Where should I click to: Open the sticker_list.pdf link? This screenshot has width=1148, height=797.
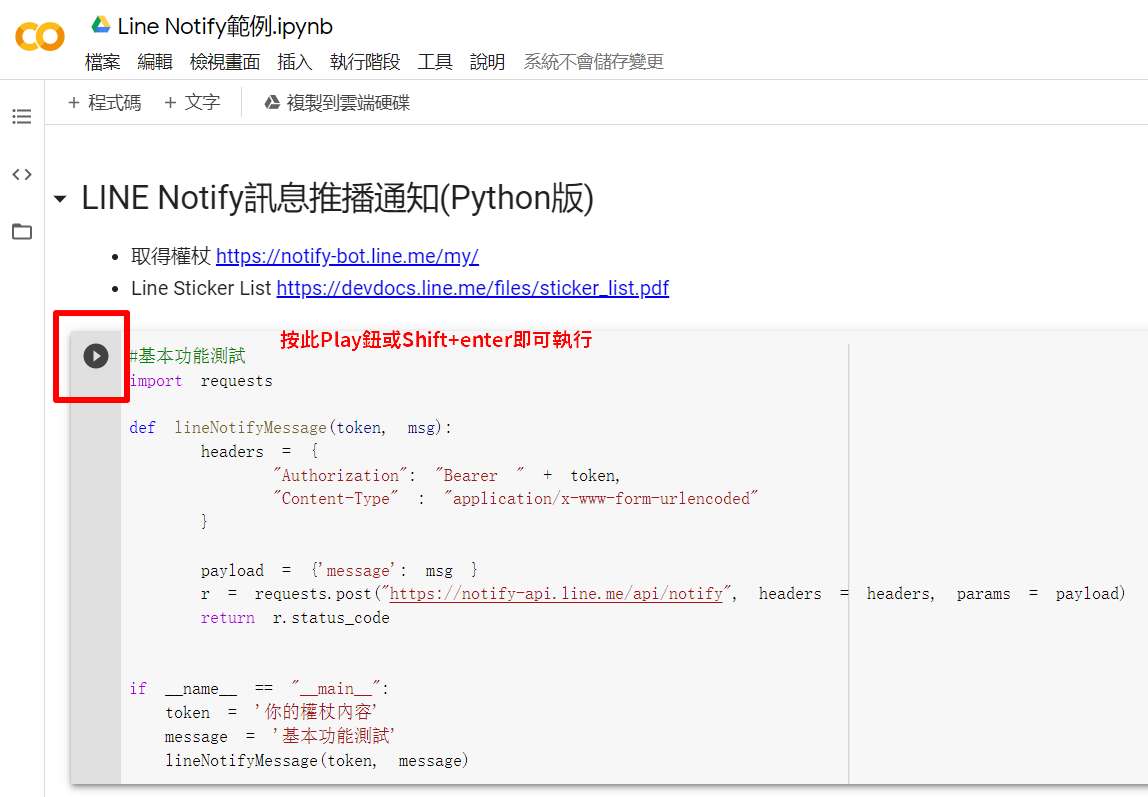(472, 288)
